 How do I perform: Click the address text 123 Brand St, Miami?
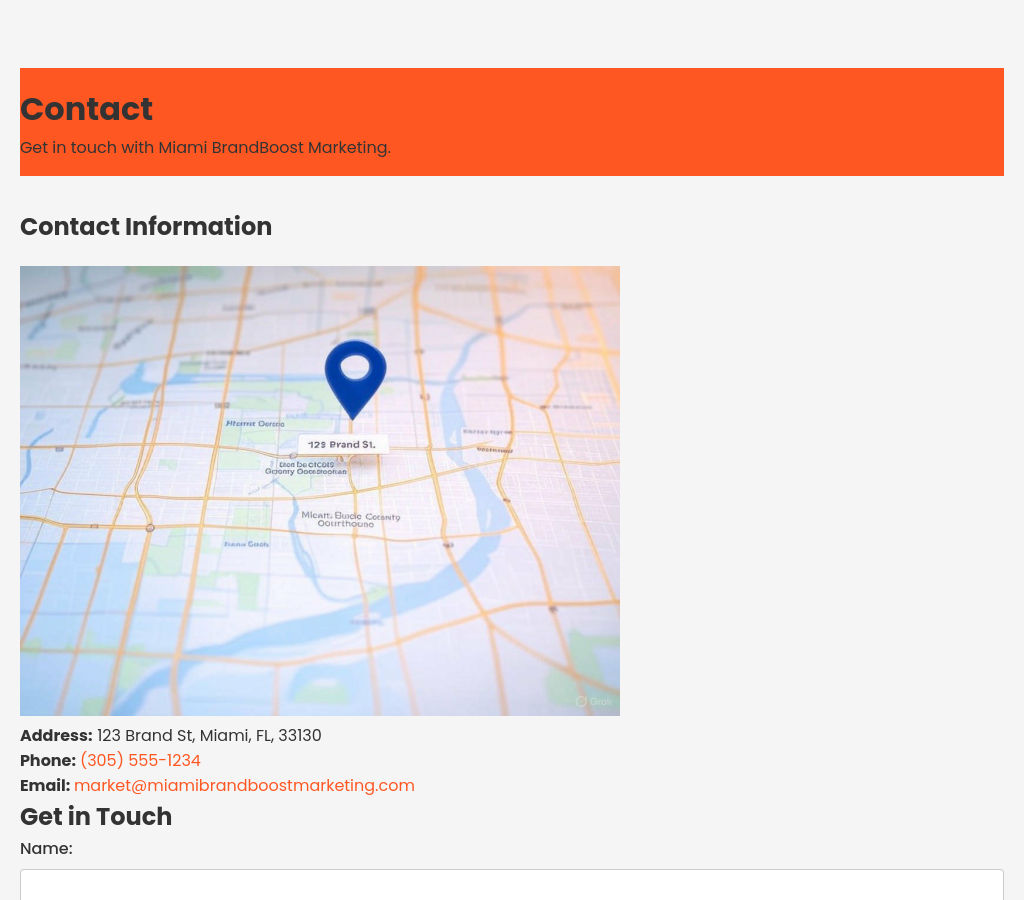209,736
